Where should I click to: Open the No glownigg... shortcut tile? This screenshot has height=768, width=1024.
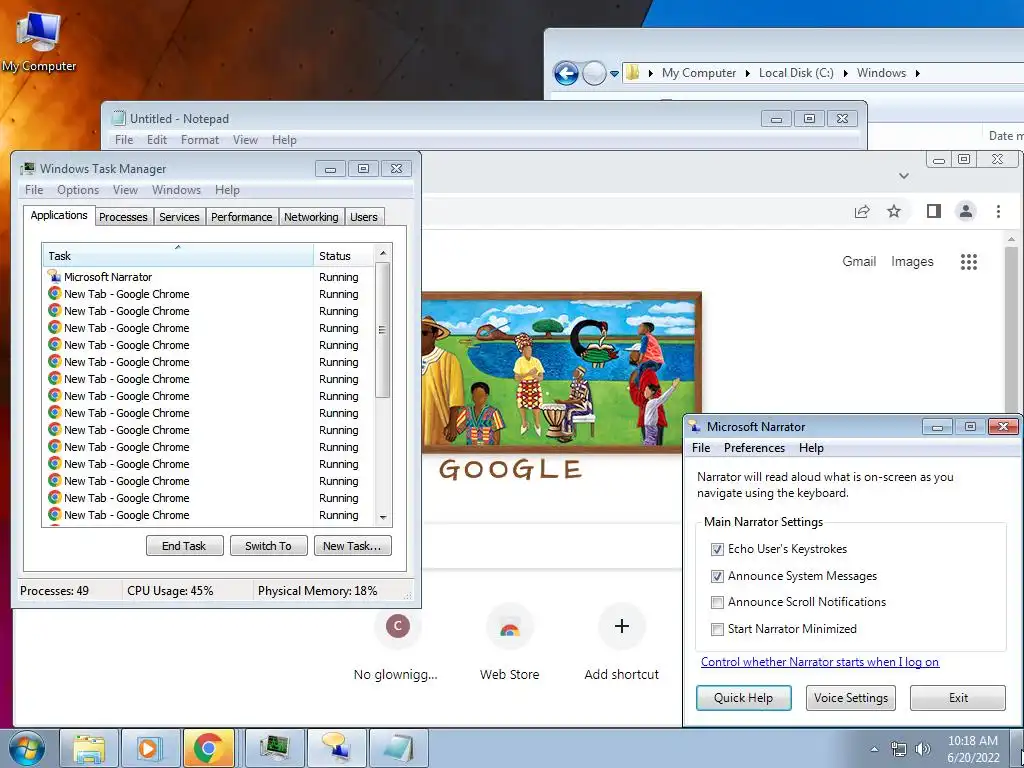click(x=396, y=643)
